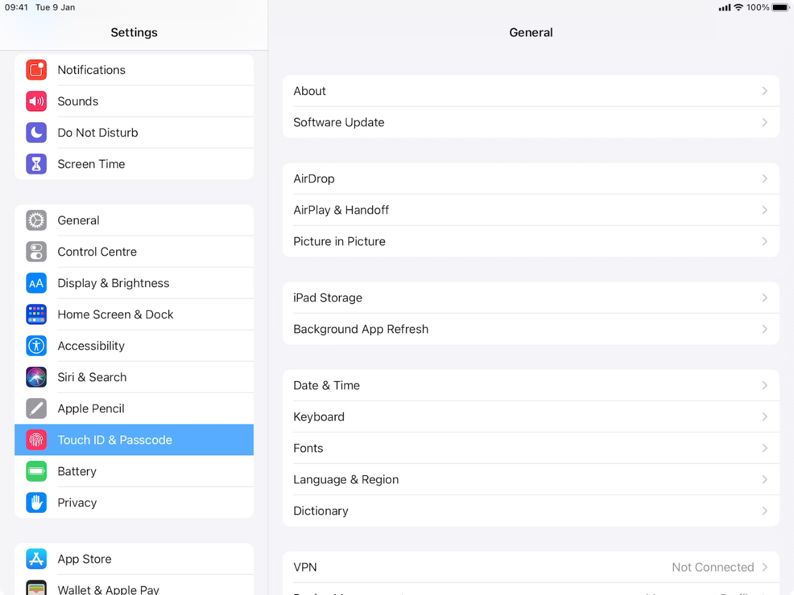Open Fonts settings
Image resolution: width=794 pixels, height=595 pixels.
pyautogui.click(x=531, y=448)
